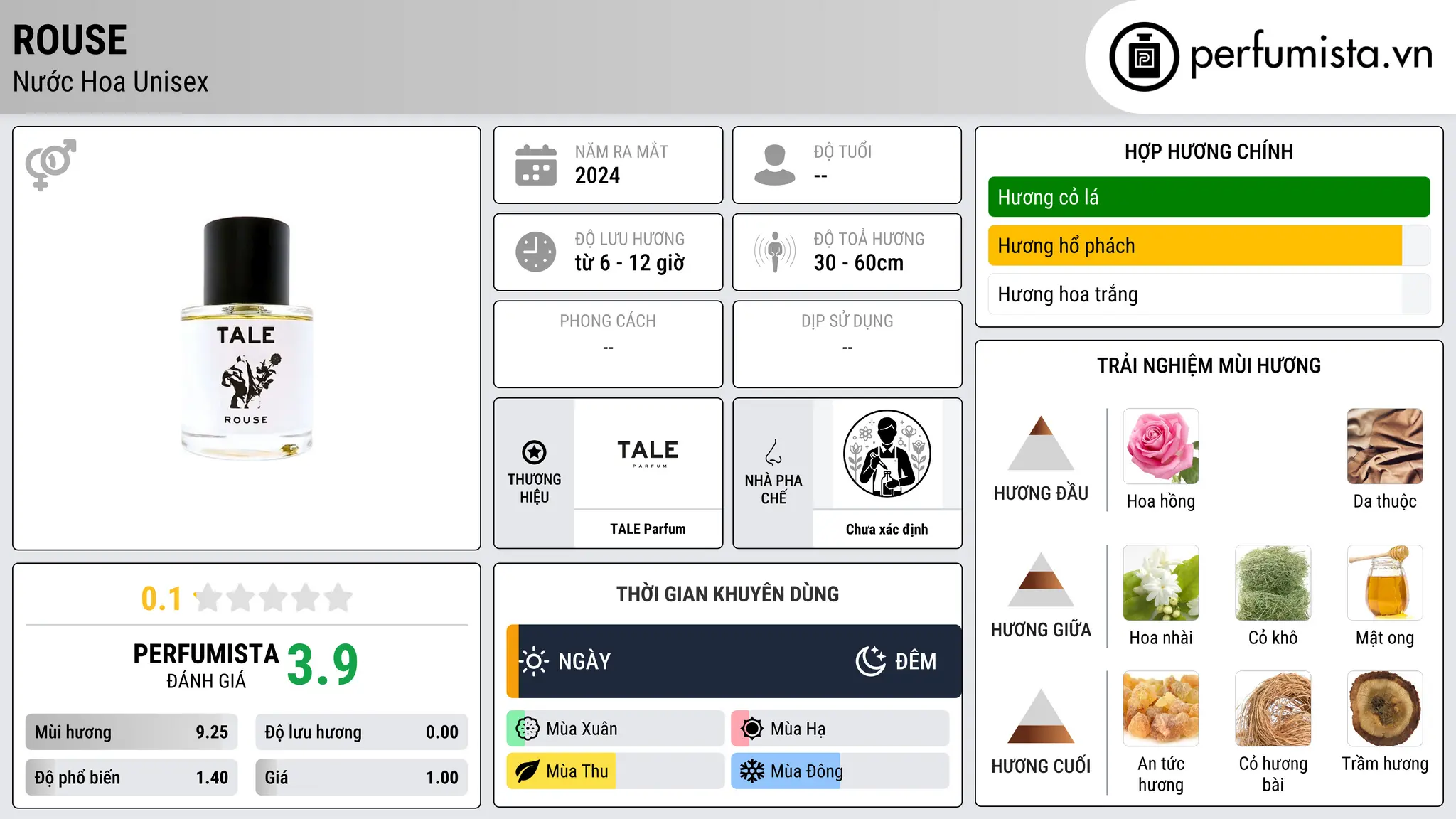This screenshot has width=1456, height=819.
Task: Open the Mật ong note image
Action: 1385,583
